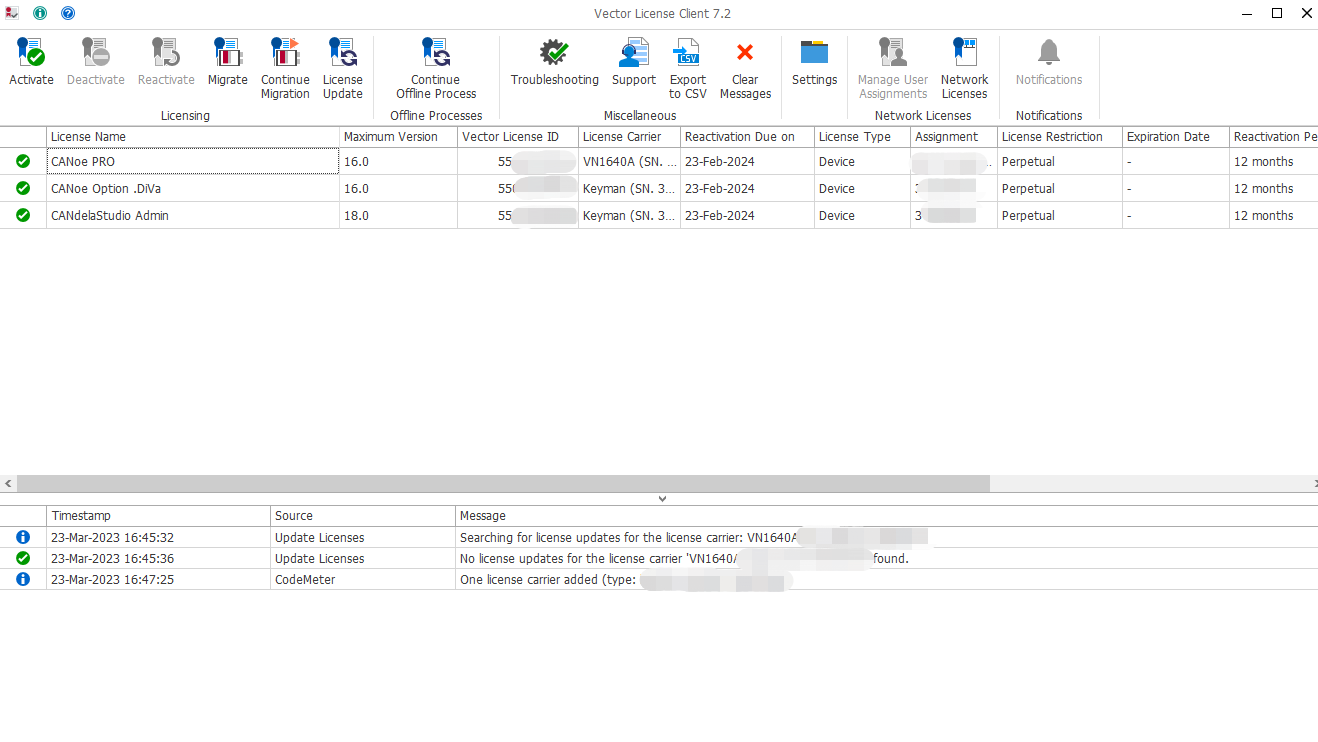Click the Reactivate license icon
This screenshot has height=742, width=1318.
coord(166,53)
